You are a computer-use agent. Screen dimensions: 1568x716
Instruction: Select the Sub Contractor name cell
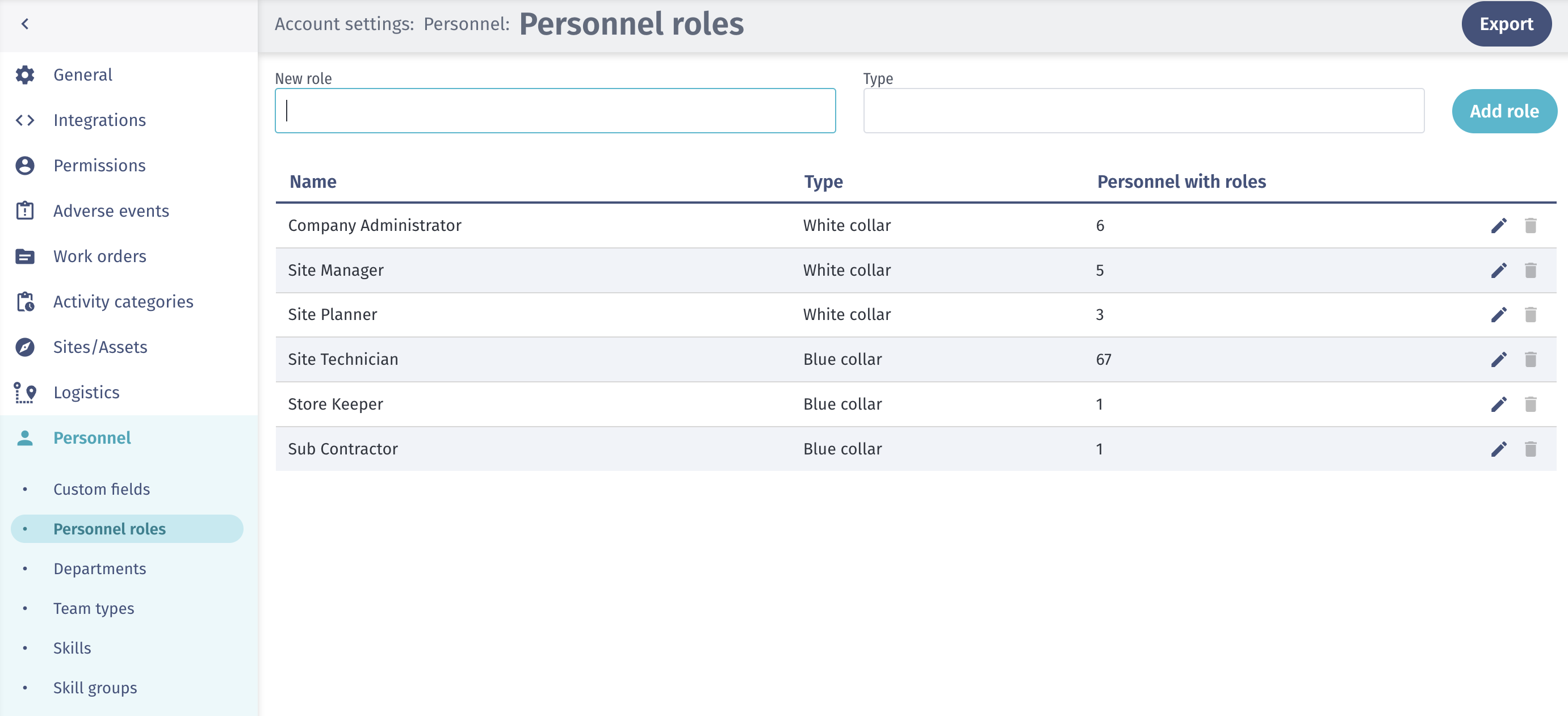click(343, 449)
